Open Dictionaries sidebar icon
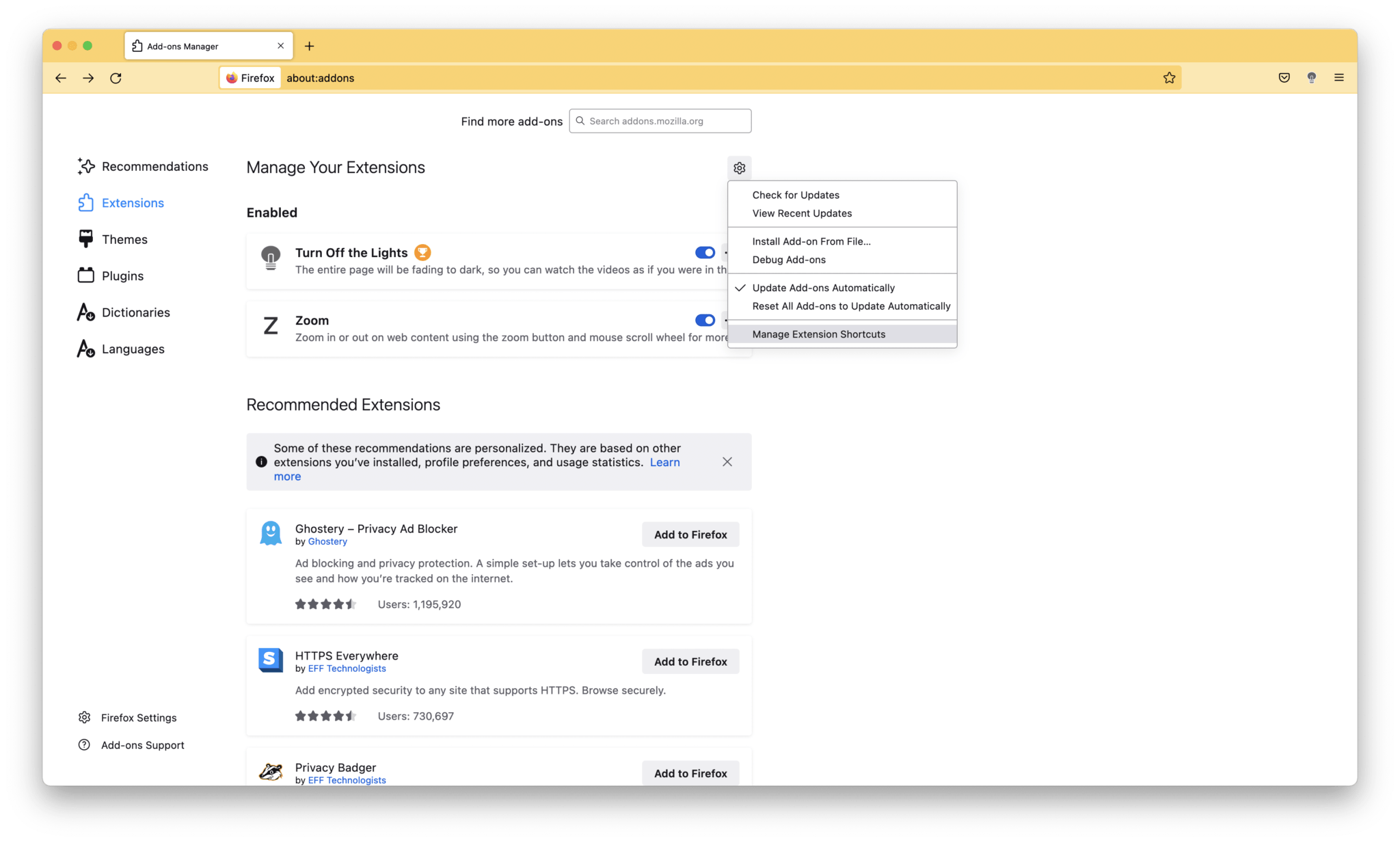The height and width of the screenshot is (842, 1400). [85, 312]
